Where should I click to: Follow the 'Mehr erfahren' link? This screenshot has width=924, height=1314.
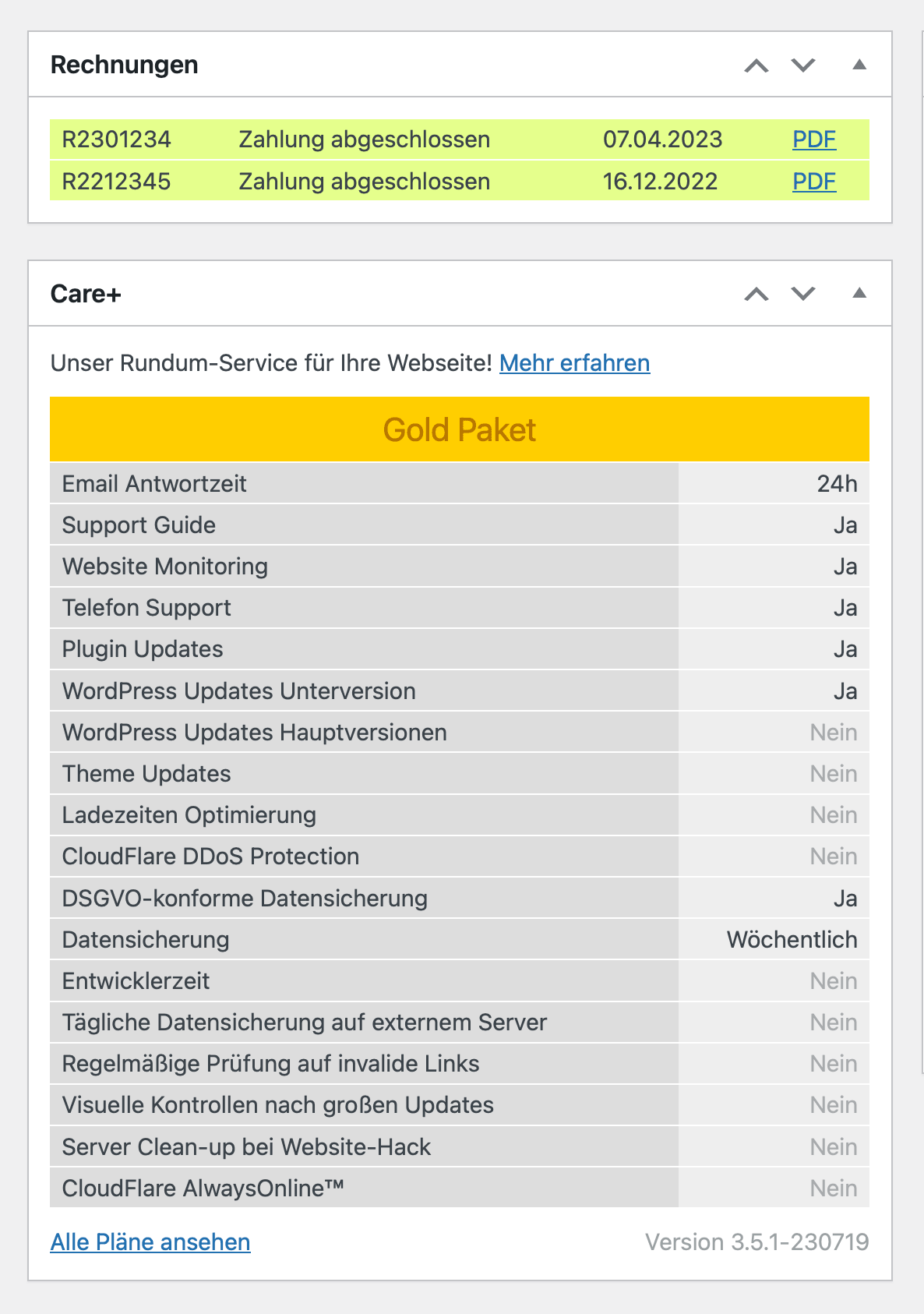(x=574, y=363)
